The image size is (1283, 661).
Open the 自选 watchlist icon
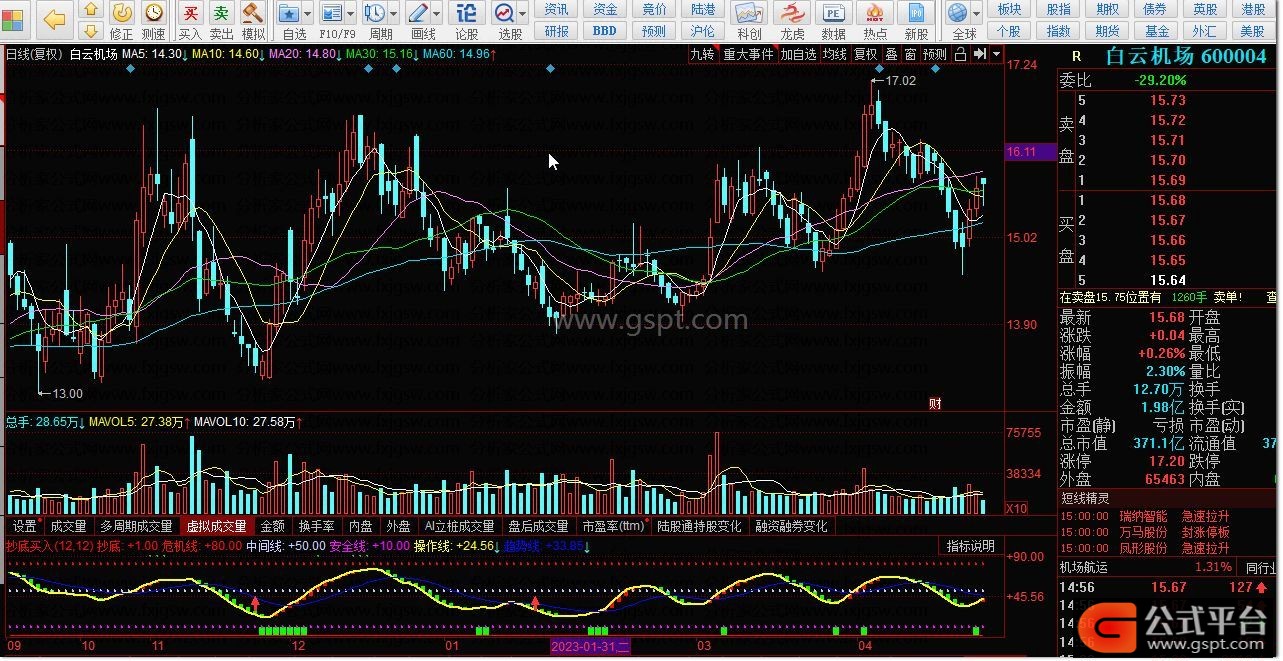[x=291, y=20]
